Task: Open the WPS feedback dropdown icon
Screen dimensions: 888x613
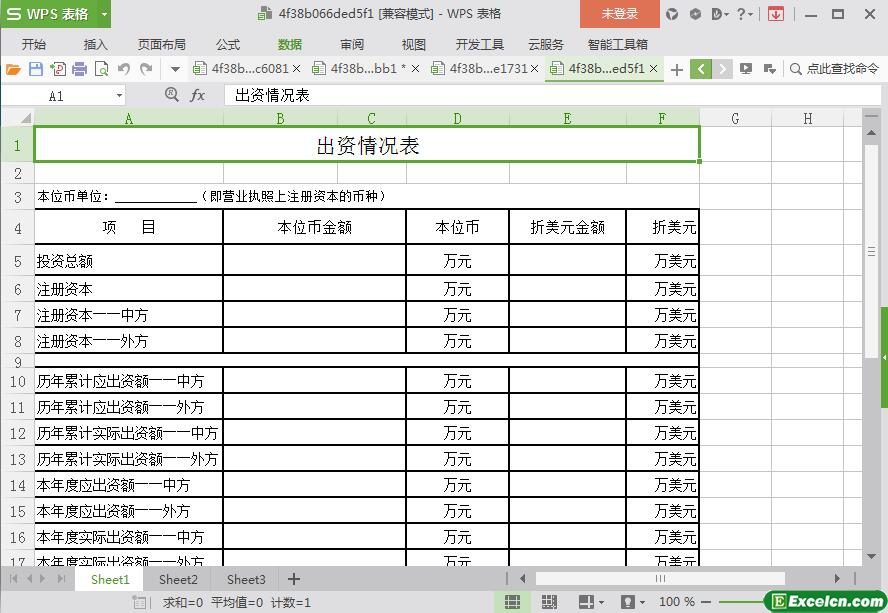Action: (x=720, y=14)
